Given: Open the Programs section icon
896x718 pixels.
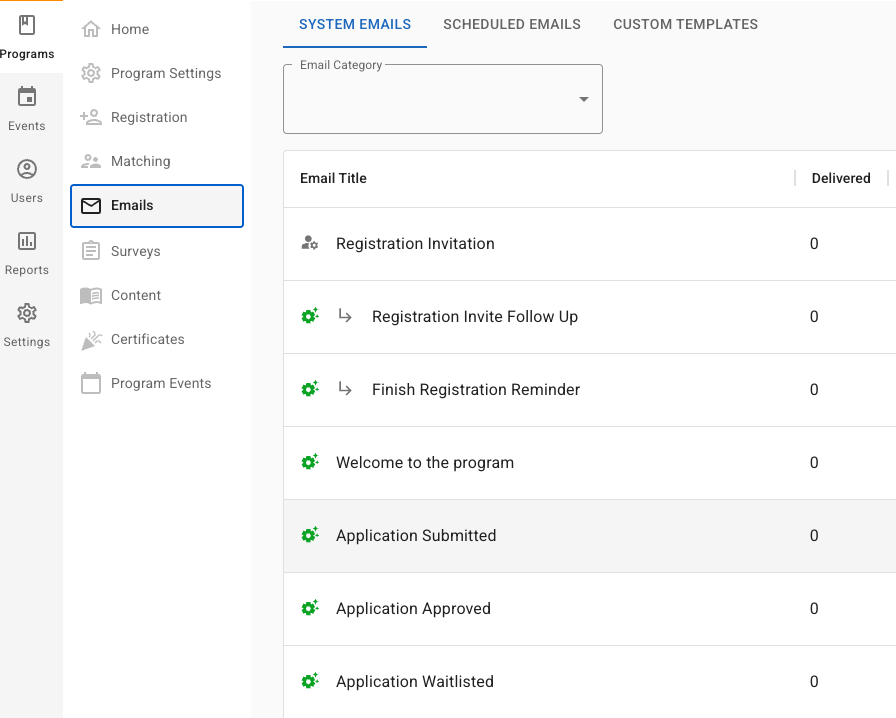Looking at the screenshot, I should [27, 26].
